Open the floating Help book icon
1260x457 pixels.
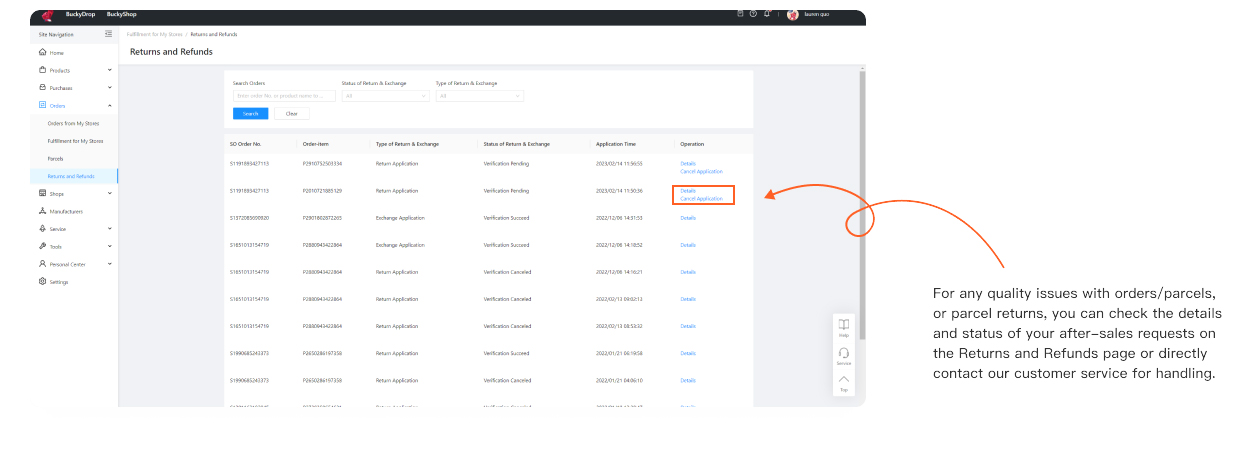(844, 324)
